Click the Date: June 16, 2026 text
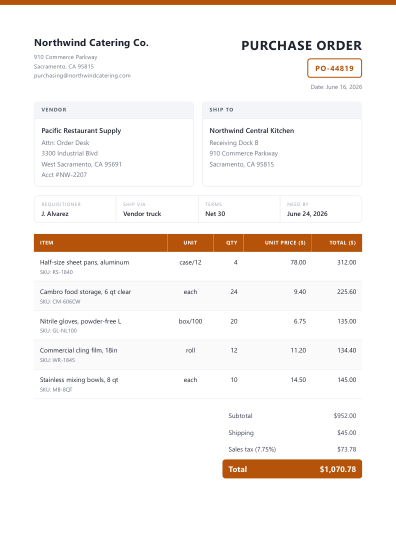The image size is (396, 560). pos(336,87)
